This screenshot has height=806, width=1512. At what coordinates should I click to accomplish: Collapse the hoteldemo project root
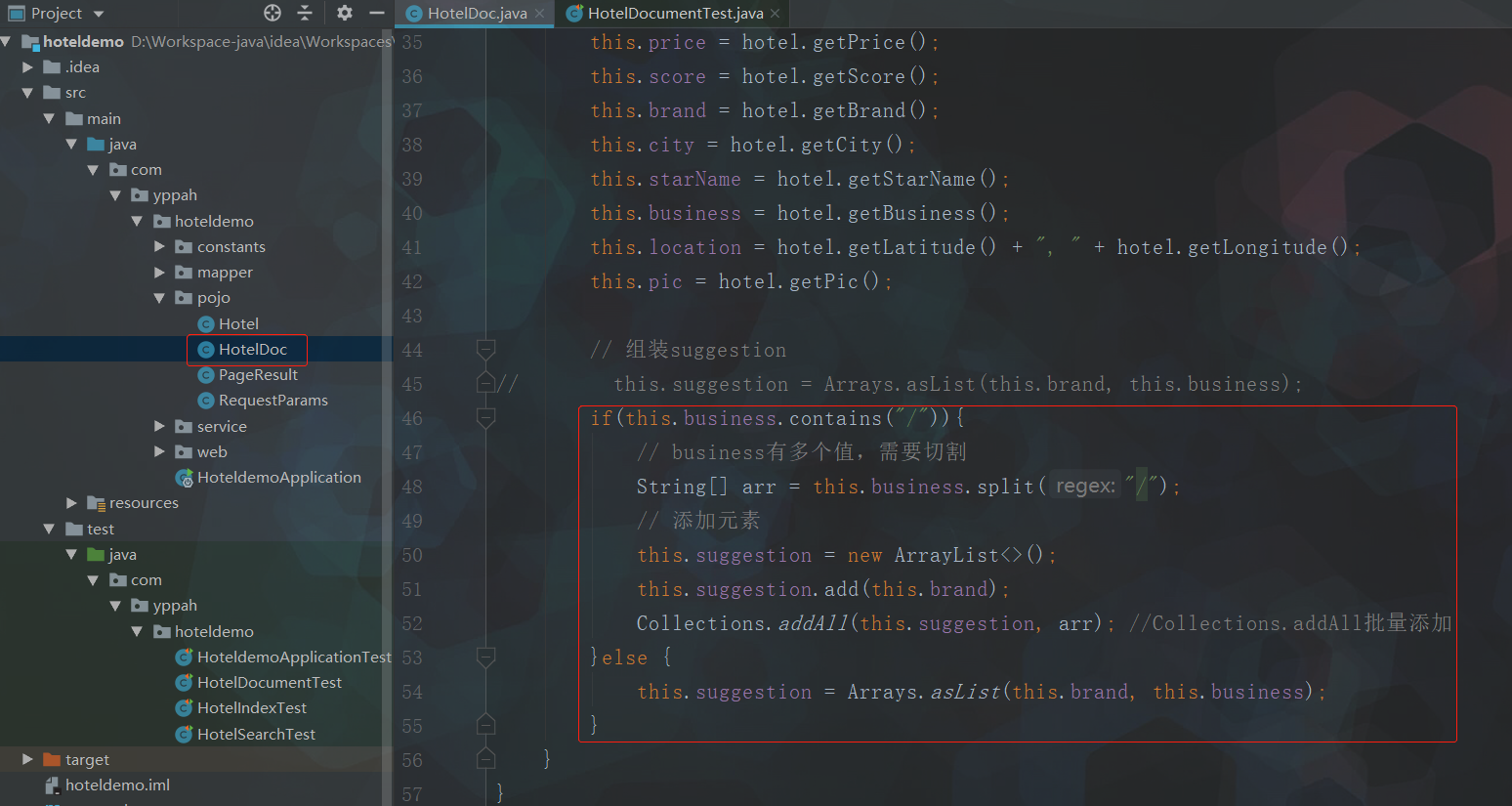click(7, 41)
